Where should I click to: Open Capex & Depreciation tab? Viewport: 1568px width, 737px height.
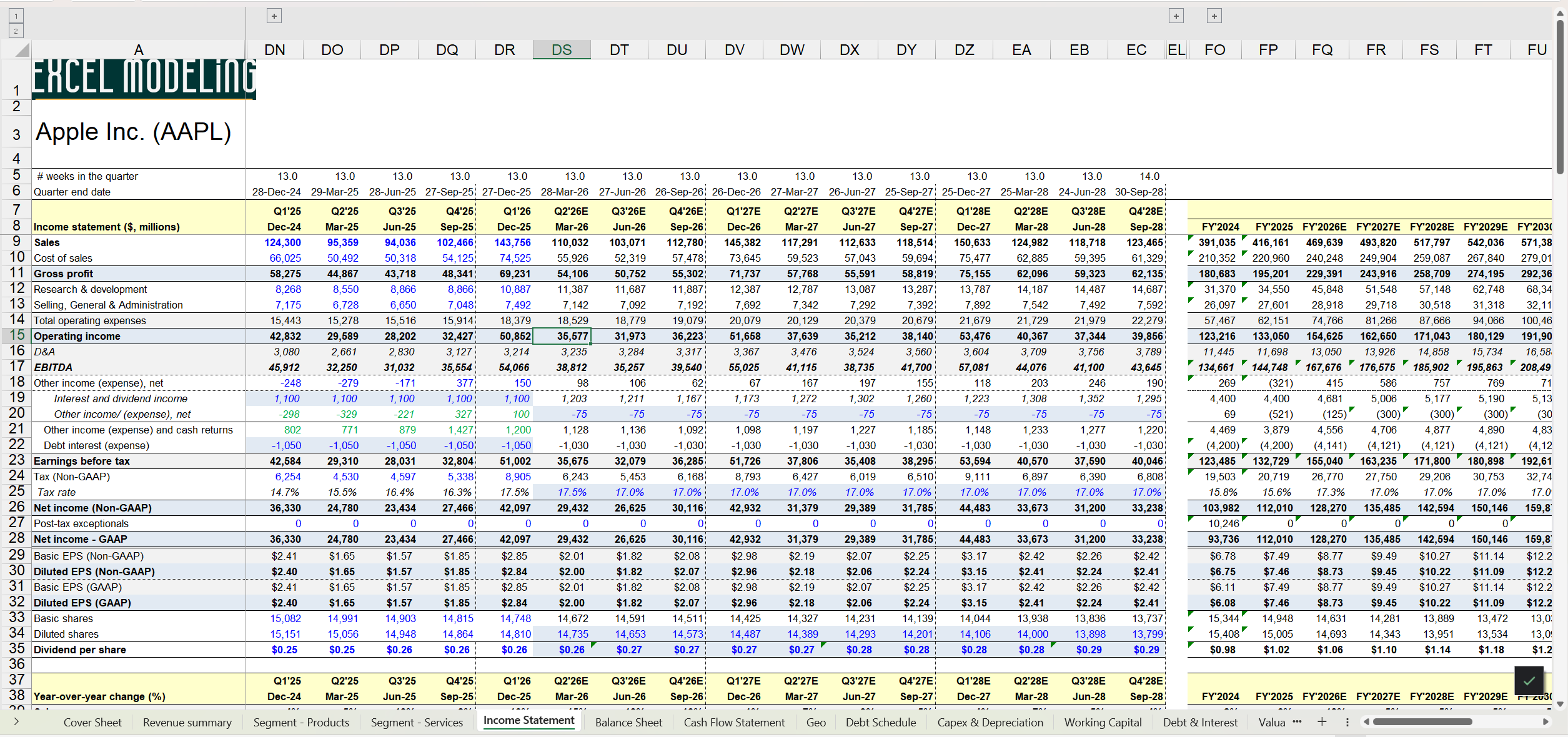pos(990,722)
